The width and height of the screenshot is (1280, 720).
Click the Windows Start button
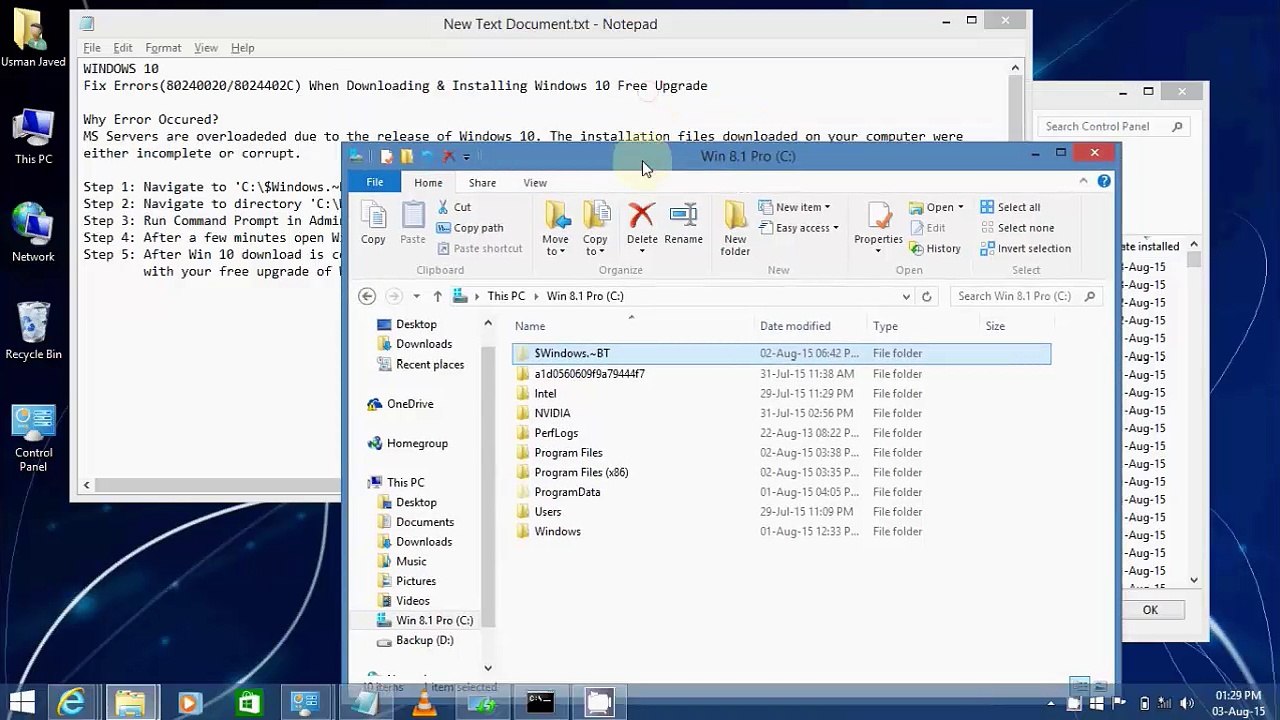[x=22, y=703]
